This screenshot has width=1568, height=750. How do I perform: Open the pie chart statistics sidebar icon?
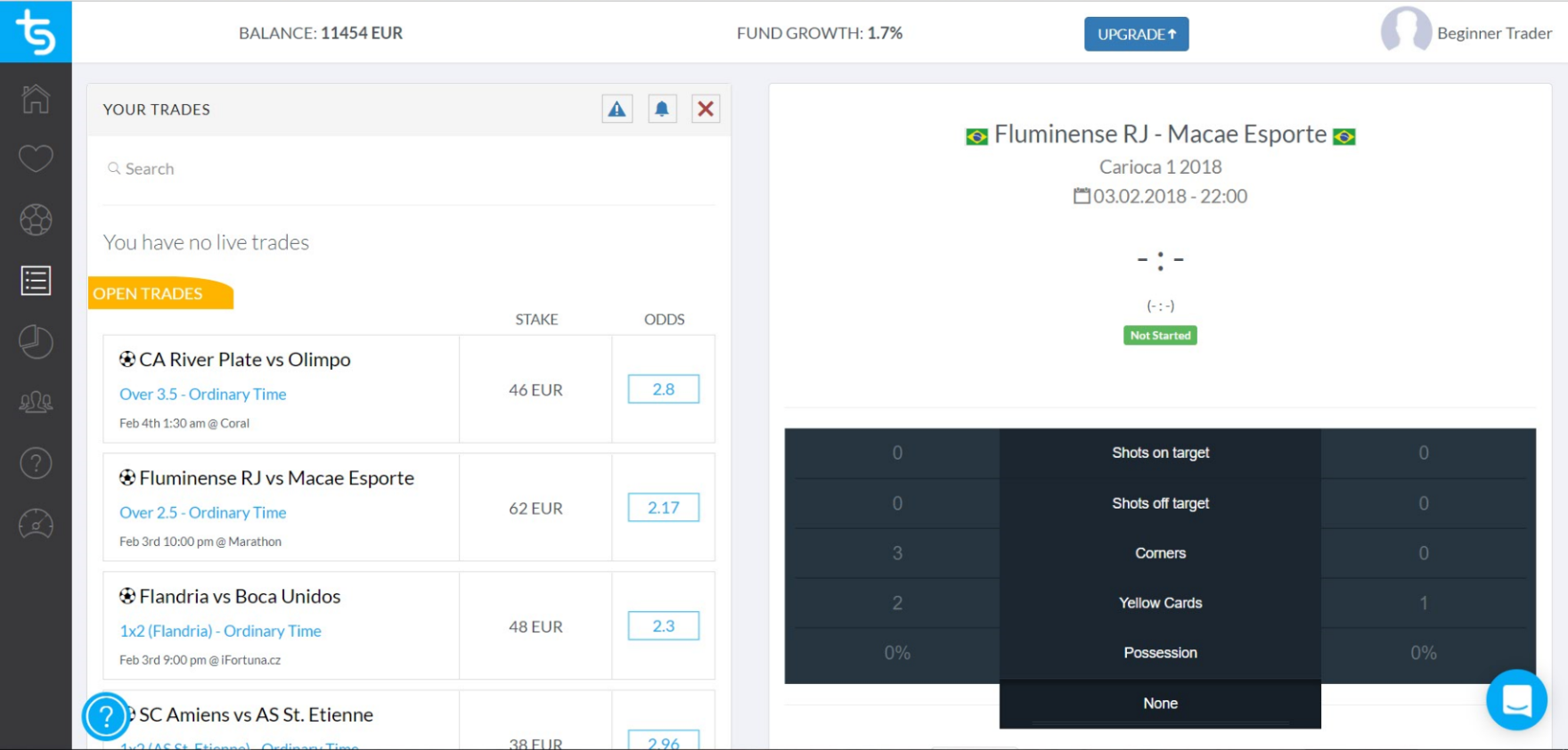pos(36,342)
